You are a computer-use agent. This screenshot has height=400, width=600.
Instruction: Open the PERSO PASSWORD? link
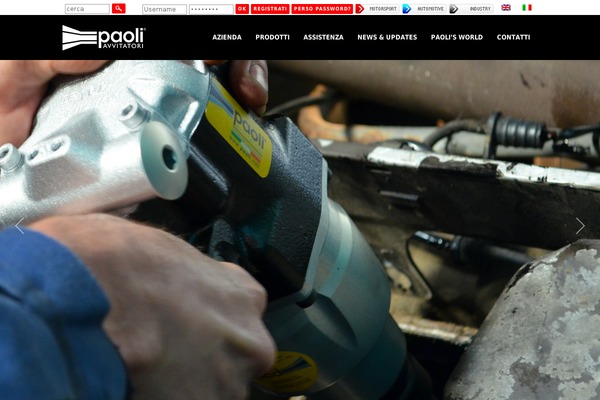[x=322, y=9]
